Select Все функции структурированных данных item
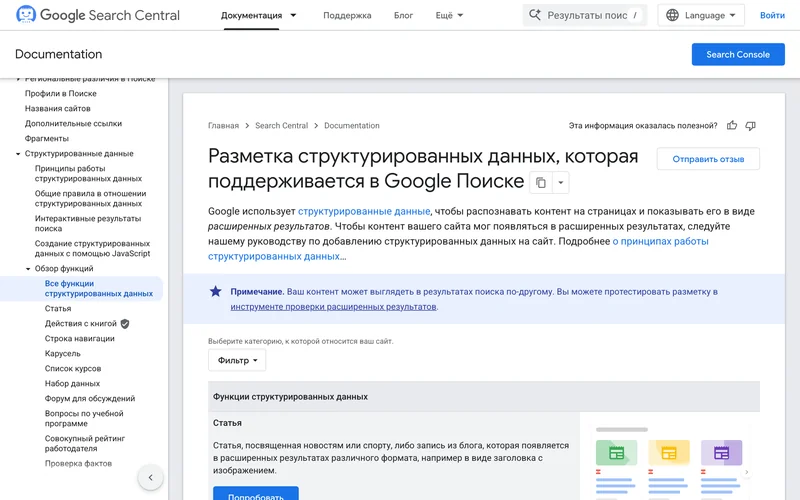The width and height of the screenshot is (800, 500). click(x=98, y=288)
